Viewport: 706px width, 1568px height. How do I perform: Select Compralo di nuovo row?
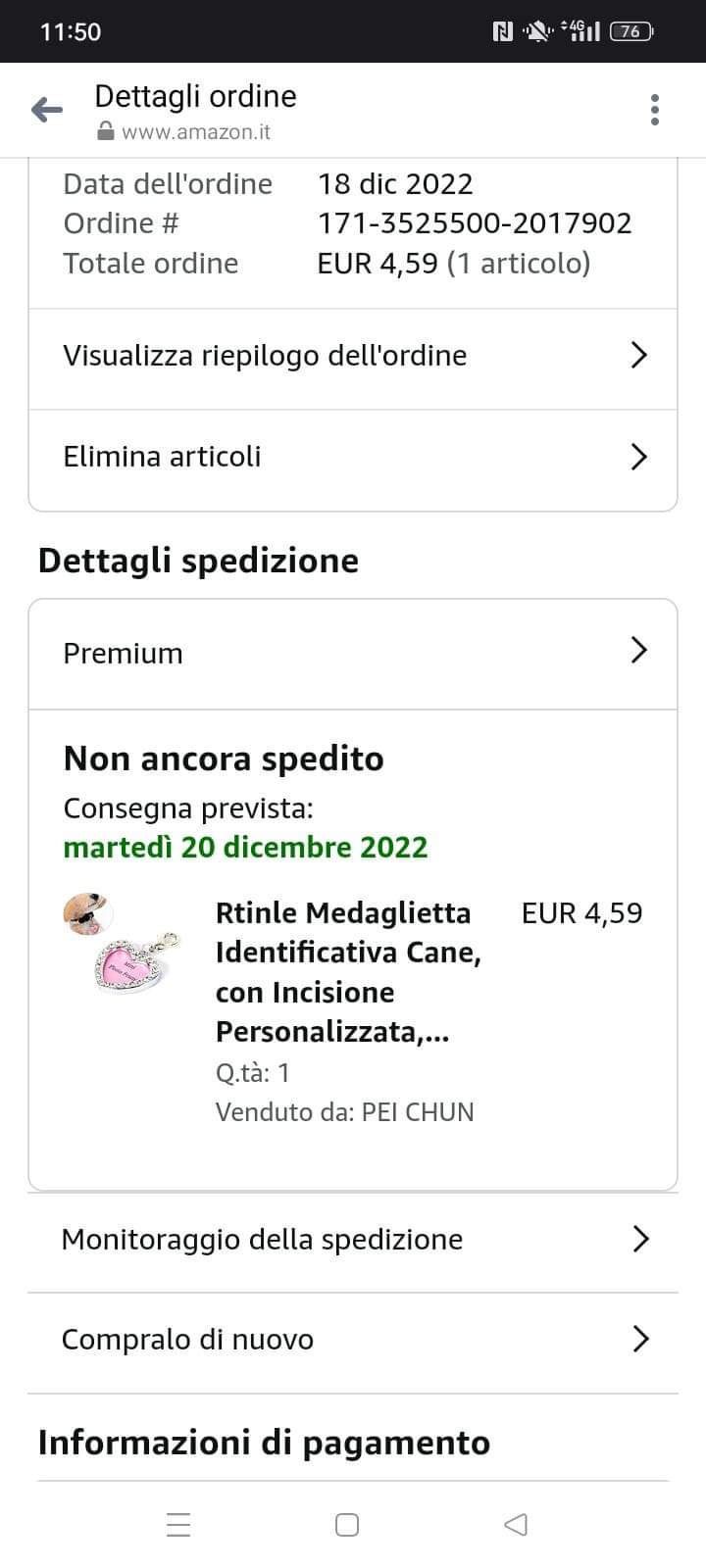tap(353, 1340)
